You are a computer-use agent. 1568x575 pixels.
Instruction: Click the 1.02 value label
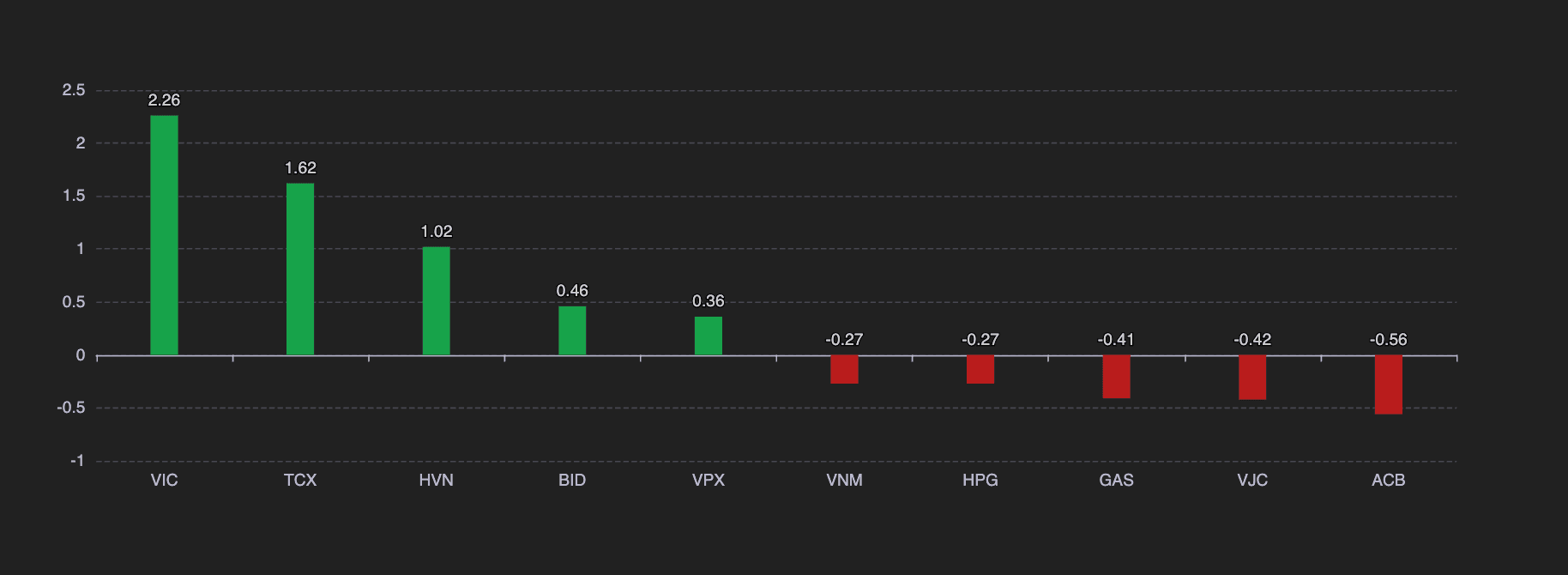(x=436, y=232)
